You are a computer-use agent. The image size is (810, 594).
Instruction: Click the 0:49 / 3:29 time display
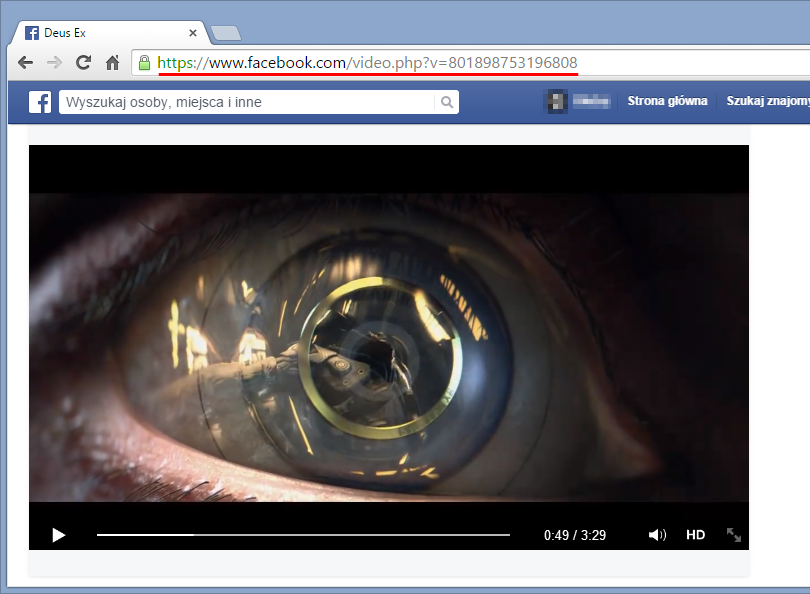pyautogui.click(x=574, y=535)
